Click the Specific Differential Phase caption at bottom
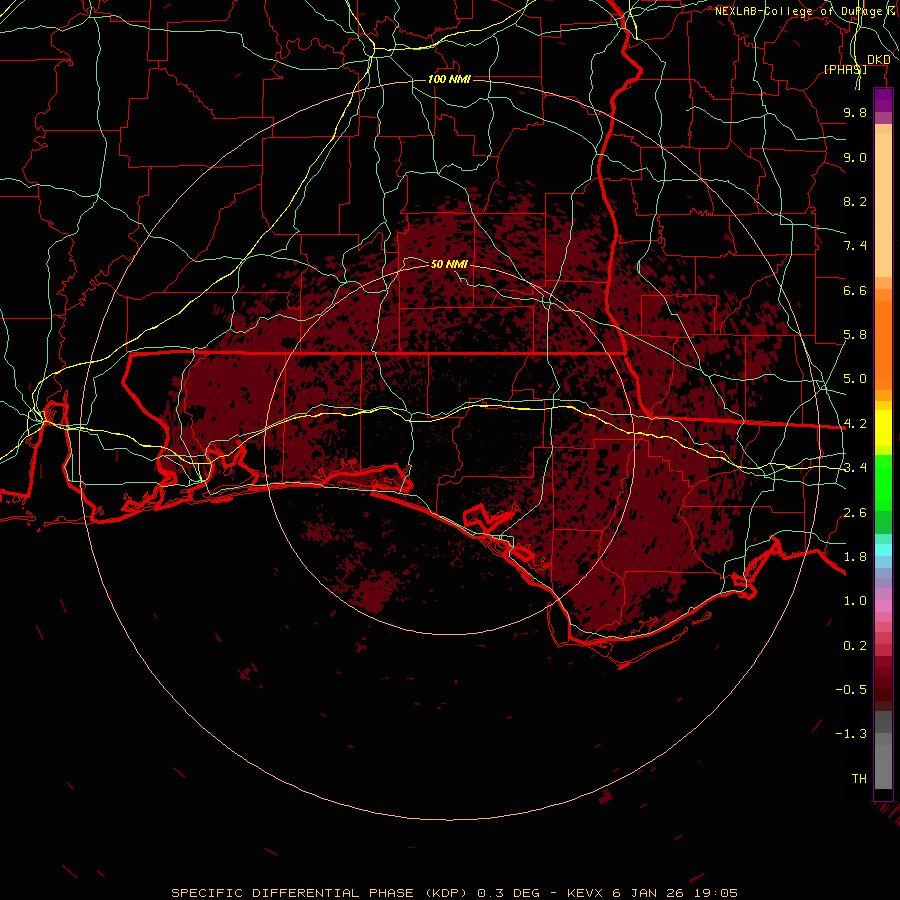Viewport: 900px width, 900px height. point(454,893)
